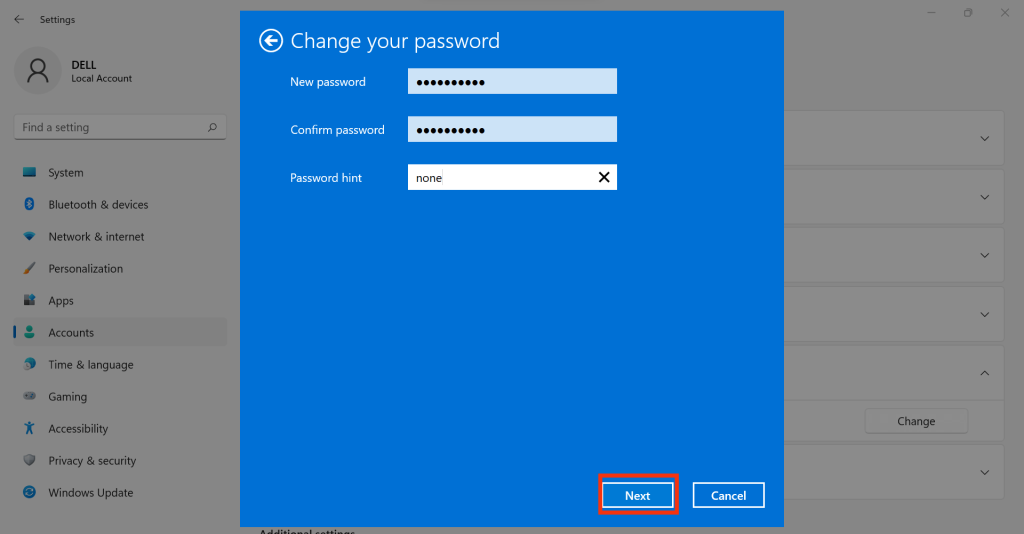The width and height of the screenshot is (1024, 534).
Task: Restore down the Settings window
Action: tap(968, 12)
